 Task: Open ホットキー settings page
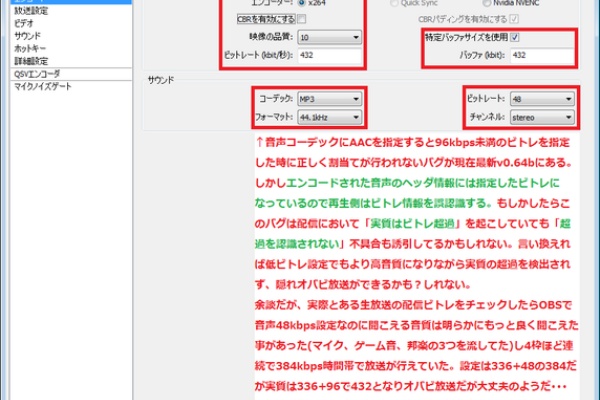[30, 49]
